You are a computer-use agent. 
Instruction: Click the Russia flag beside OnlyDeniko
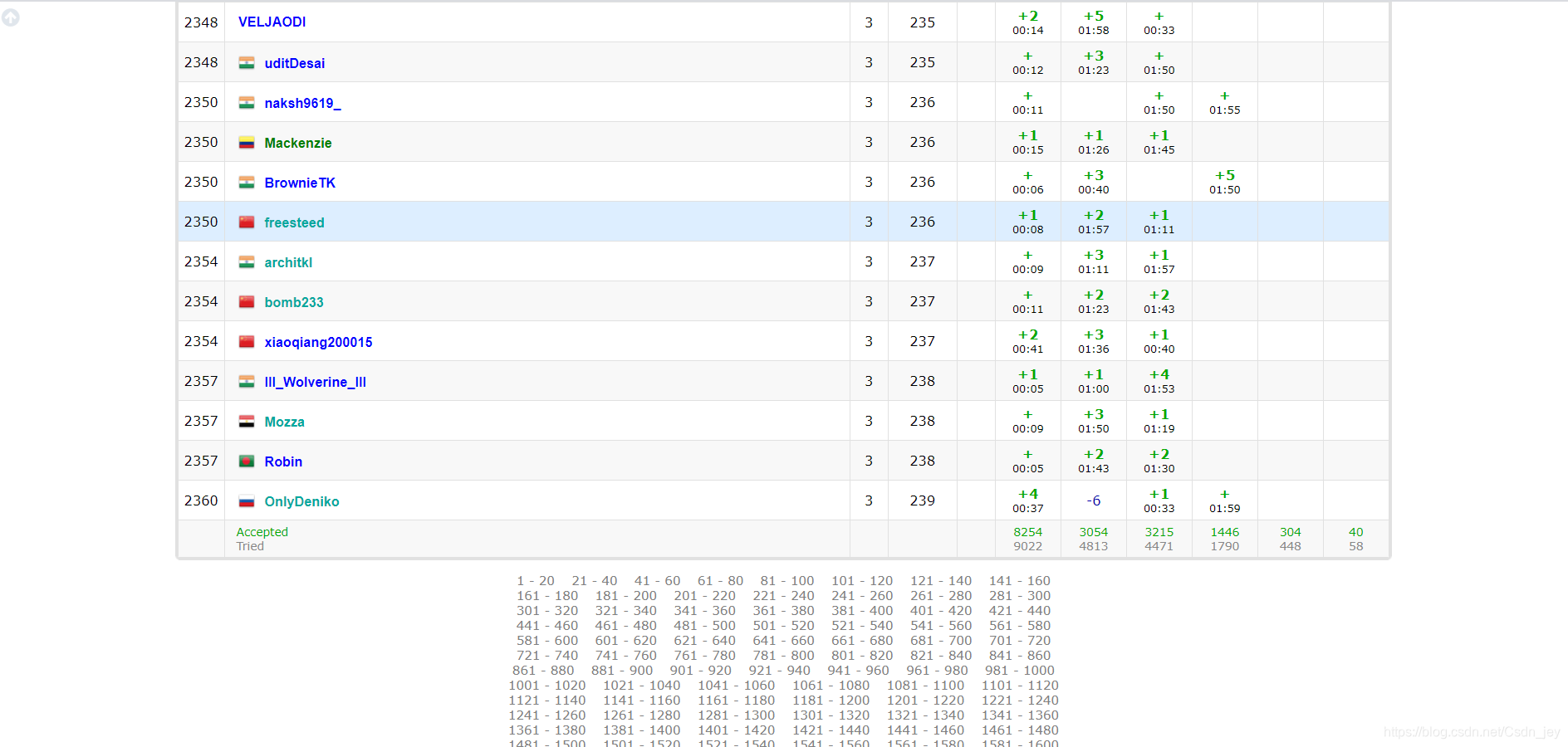[247, 501]
